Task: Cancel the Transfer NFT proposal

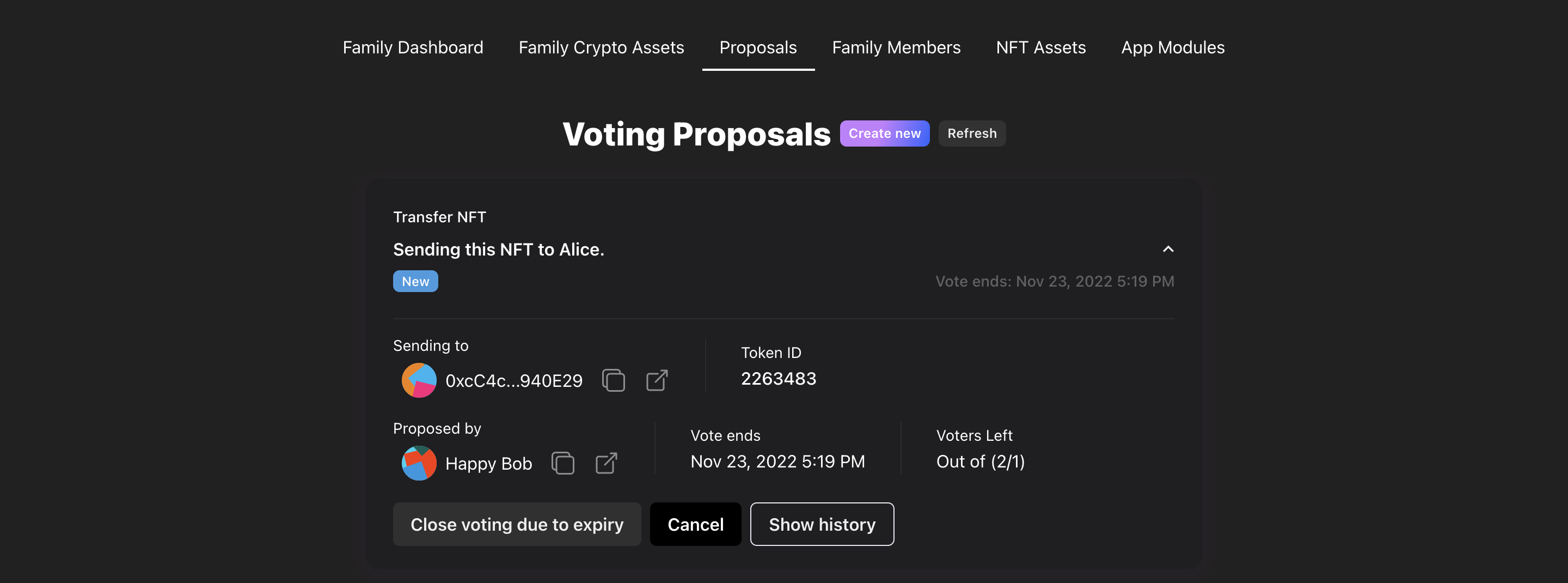Action: coord(695,525)
